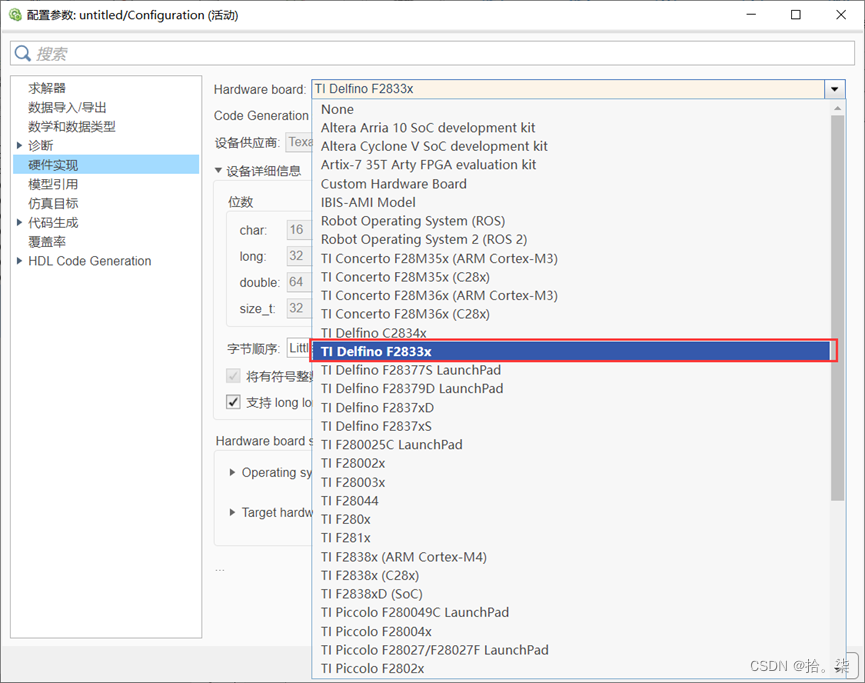
Task: Select TI Delfino F28379D LaunchPad
Action: pos(572,388)
